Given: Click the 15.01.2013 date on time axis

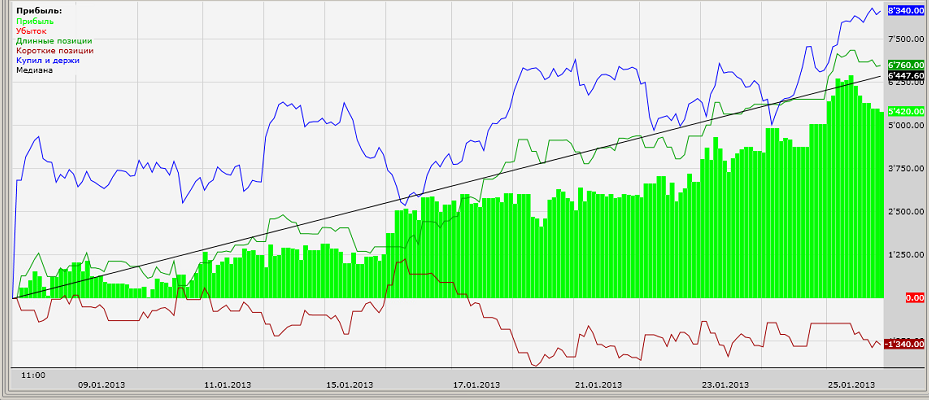Looking at the screenshot, I should click(350, 385).
